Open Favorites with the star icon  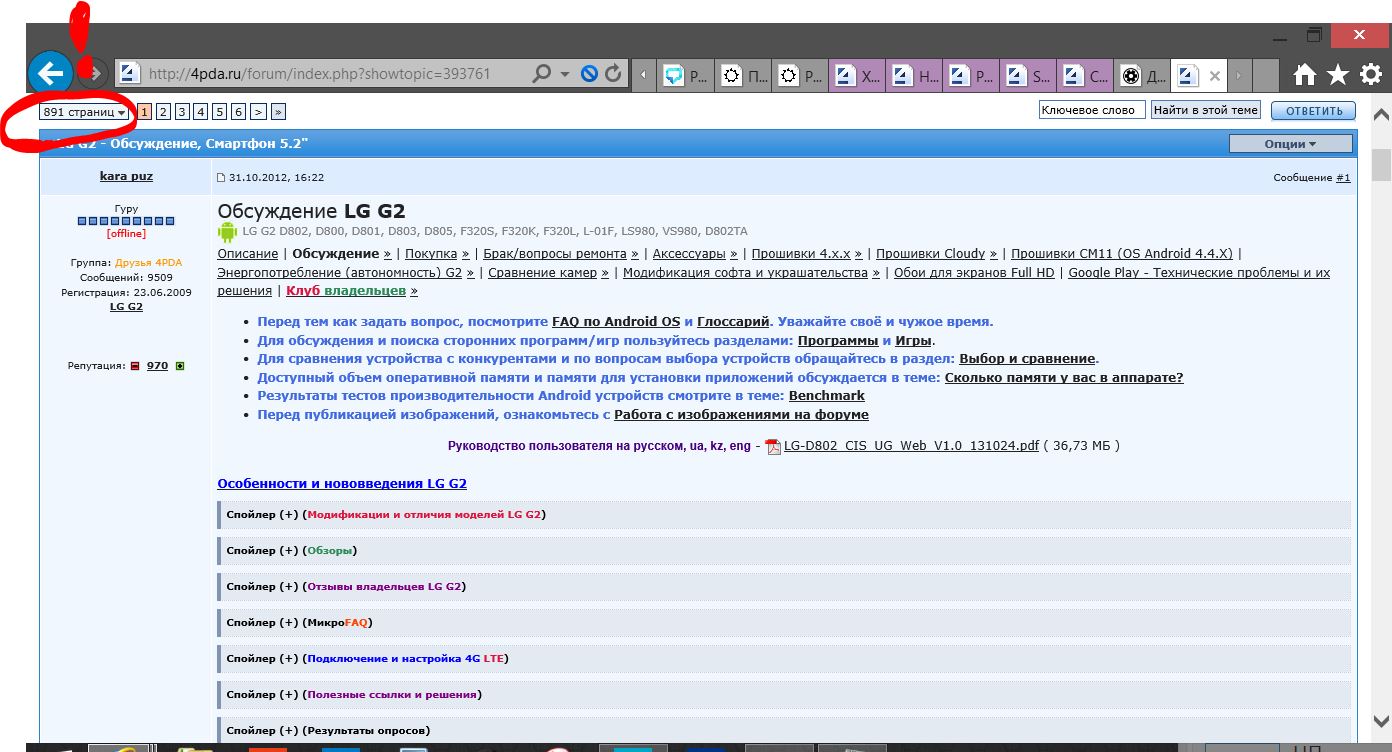1338,75
